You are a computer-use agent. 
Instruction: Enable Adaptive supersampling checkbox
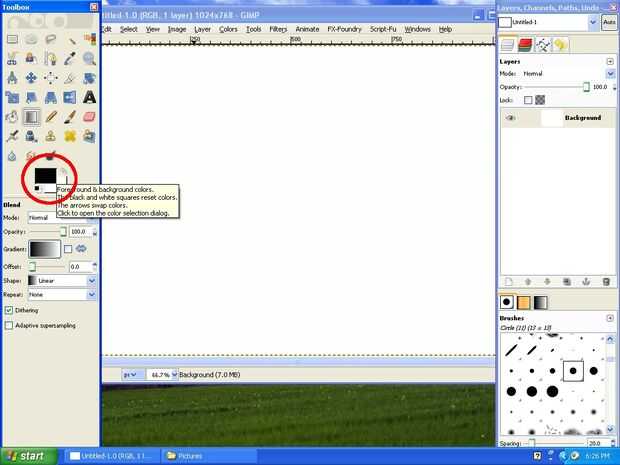(9, 325)
